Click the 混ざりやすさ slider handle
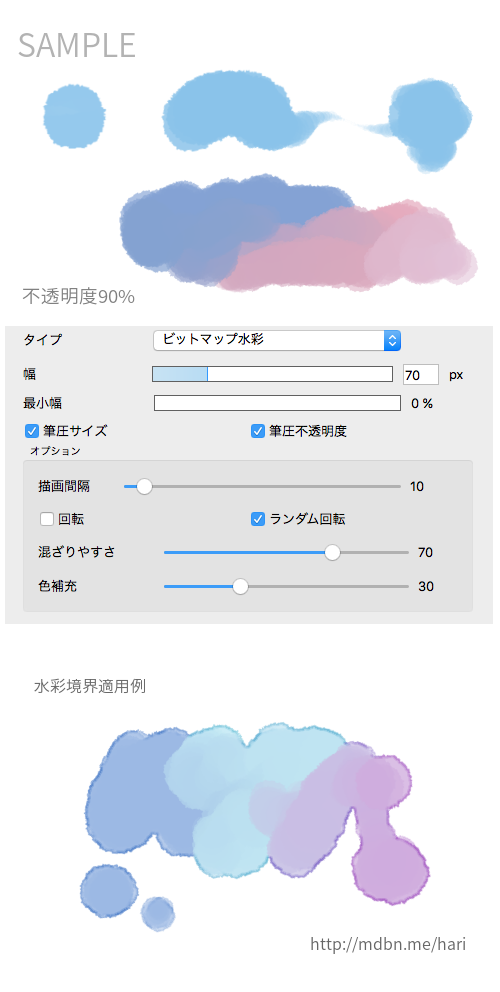Image resolution: width=500 pixels, height=992 pixels. 332,552
